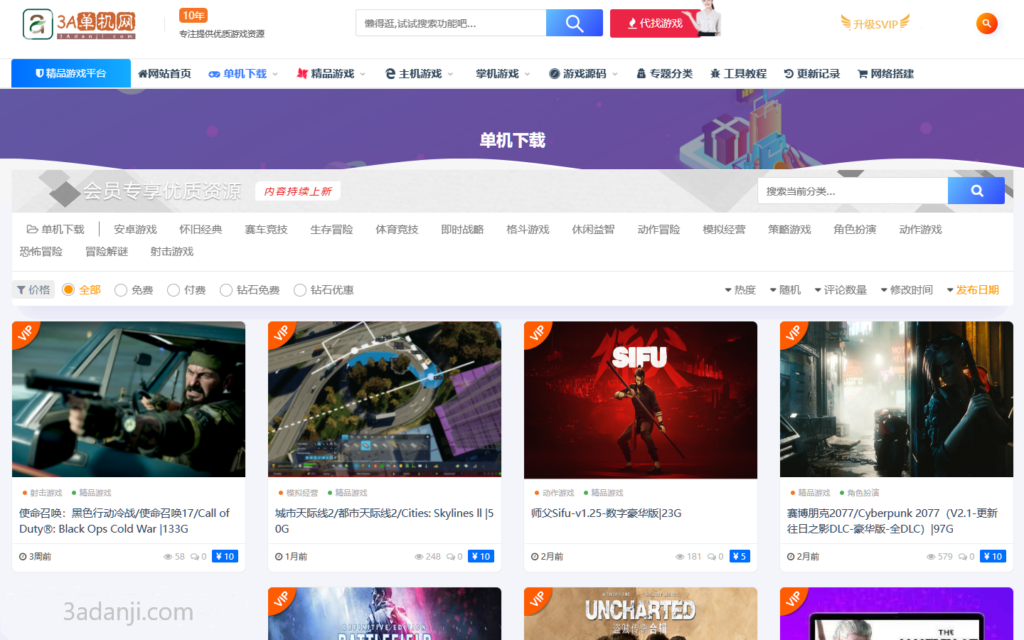1024x640 pixels.
Task: Open the 师父Sifu-v1.25 title link
Action: pos(606,513)
